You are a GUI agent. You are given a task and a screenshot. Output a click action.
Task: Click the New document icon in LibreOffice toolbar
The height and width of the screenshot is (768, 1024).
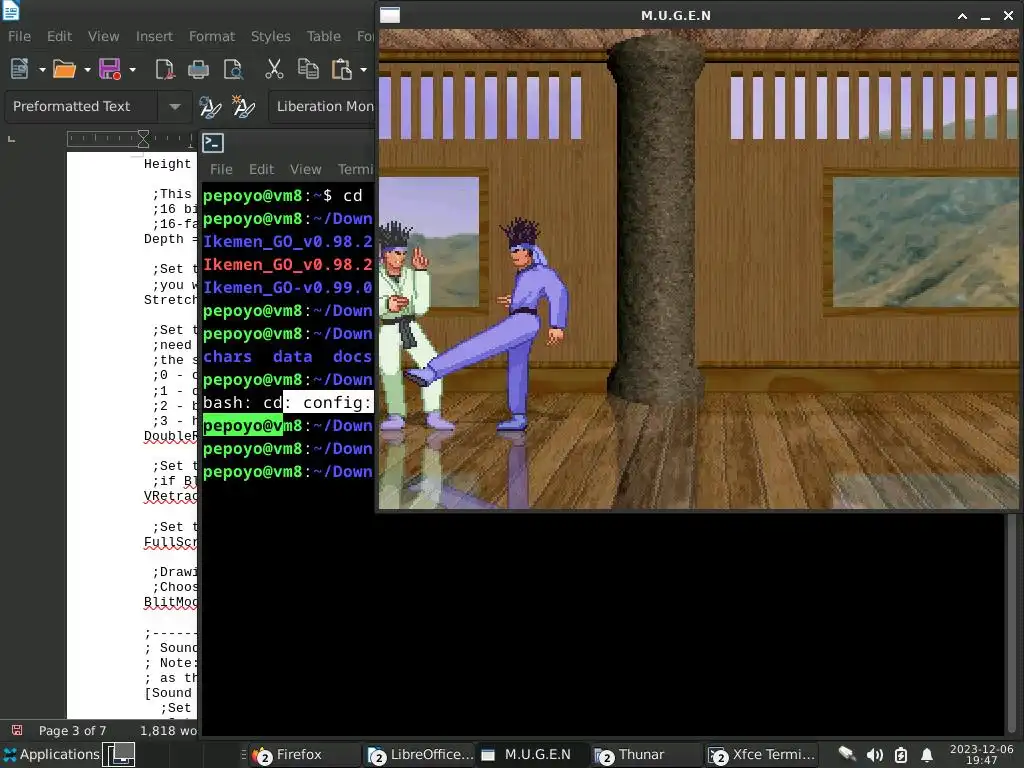(20, 69)
